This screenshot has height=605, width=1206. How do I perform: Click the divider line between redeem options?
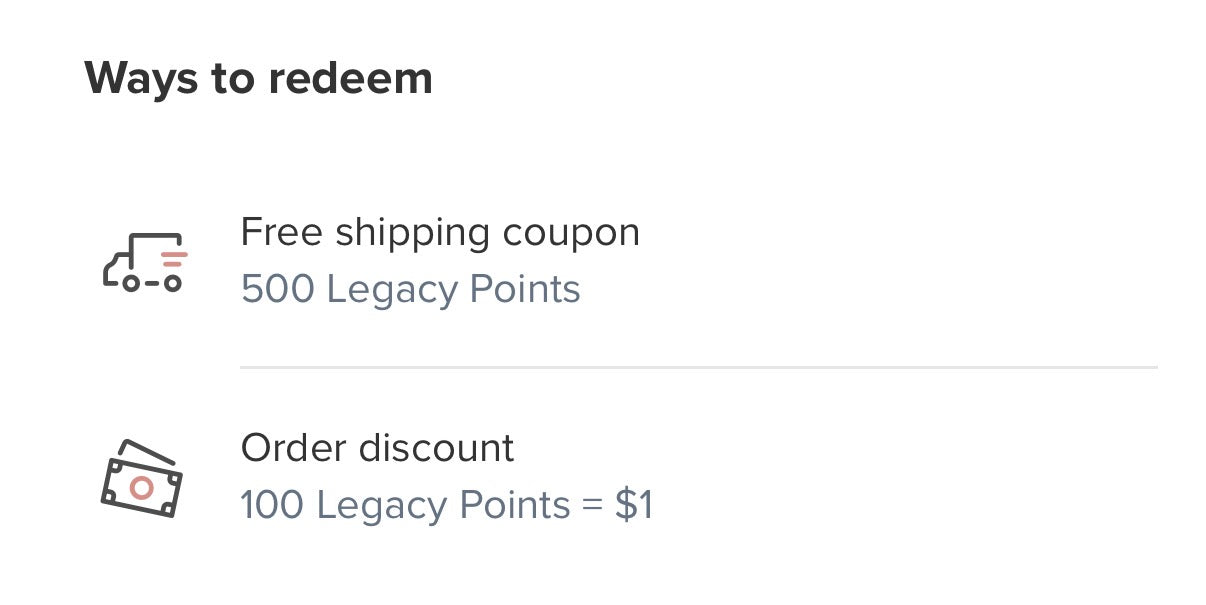point(698,368)
